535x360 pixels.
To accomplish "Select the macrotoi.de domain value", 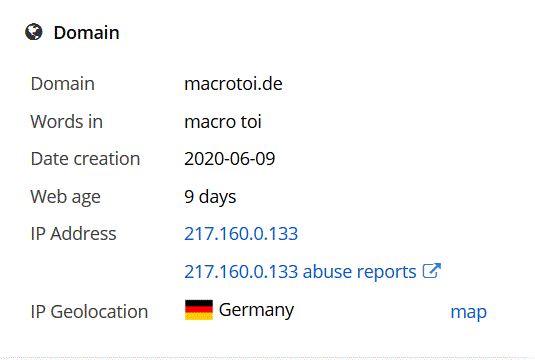I will [x=233, y=84].
